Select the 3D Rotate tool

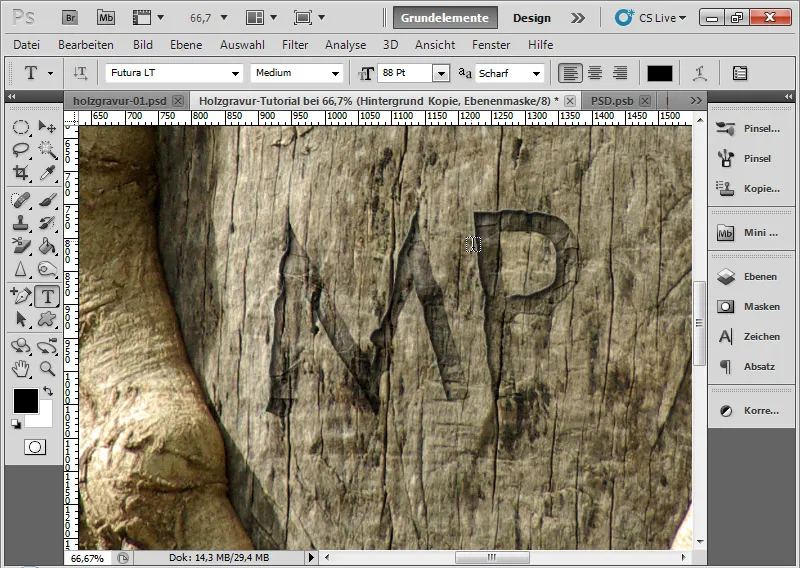[20, 345]
